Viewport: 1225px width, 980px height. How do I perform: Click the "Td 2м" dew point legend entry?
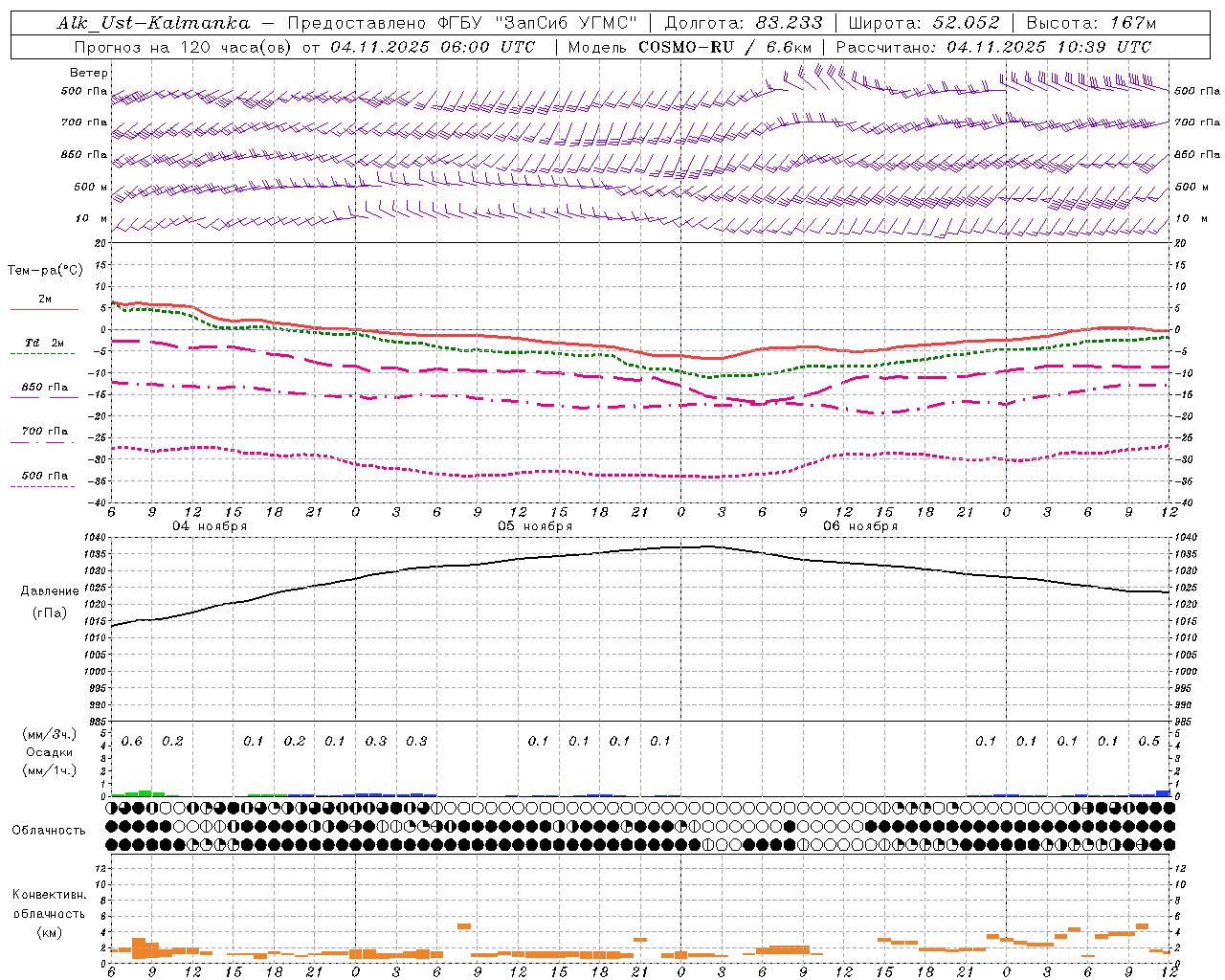44,343
